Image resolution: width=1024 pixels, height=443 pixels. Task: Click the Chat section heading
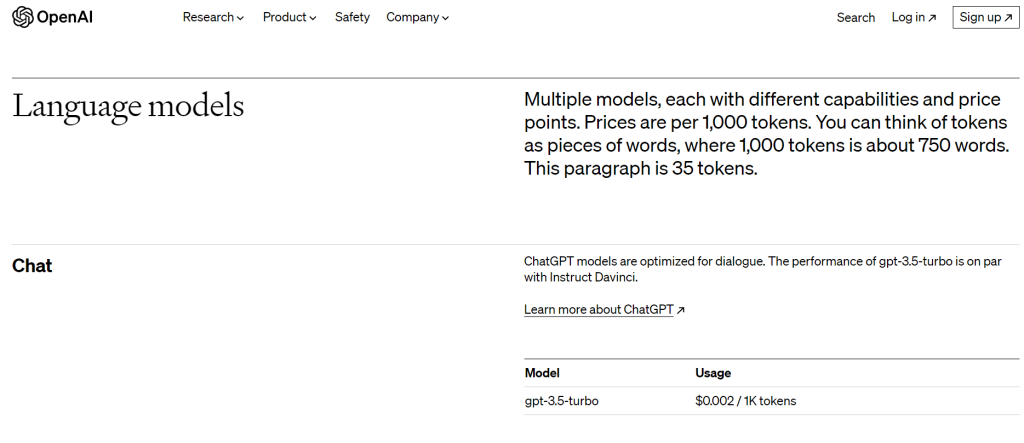tap(32, 266)
